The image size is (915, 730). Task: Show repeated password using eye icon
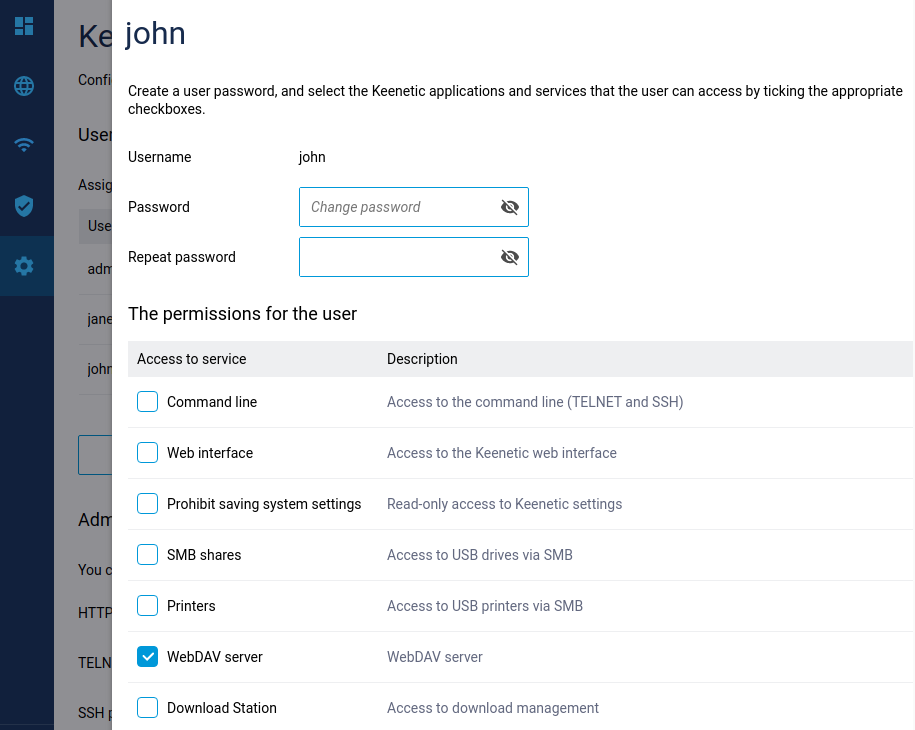(510, 257)
